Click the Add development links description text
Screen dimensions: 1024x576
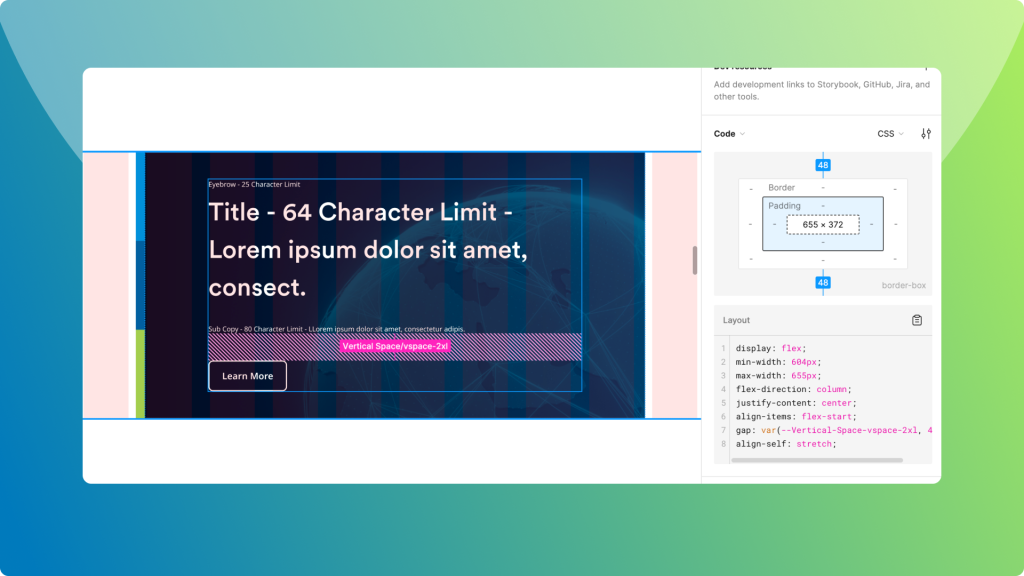pyautogui.click(x=822, y=90)
